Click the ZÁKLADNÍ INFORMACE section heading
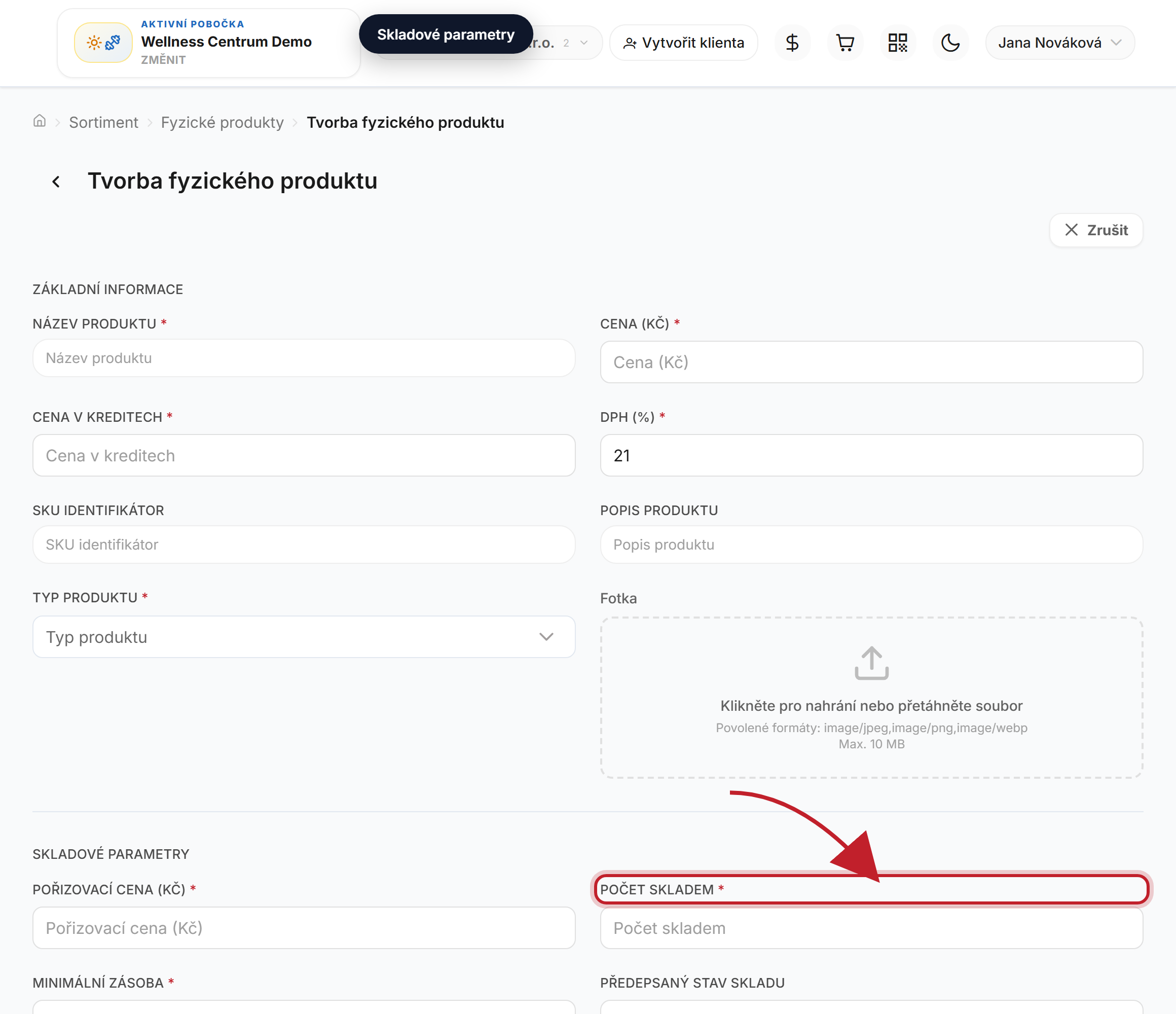The height and width of the screenshot is (1014, 1176). pos(108,289)
